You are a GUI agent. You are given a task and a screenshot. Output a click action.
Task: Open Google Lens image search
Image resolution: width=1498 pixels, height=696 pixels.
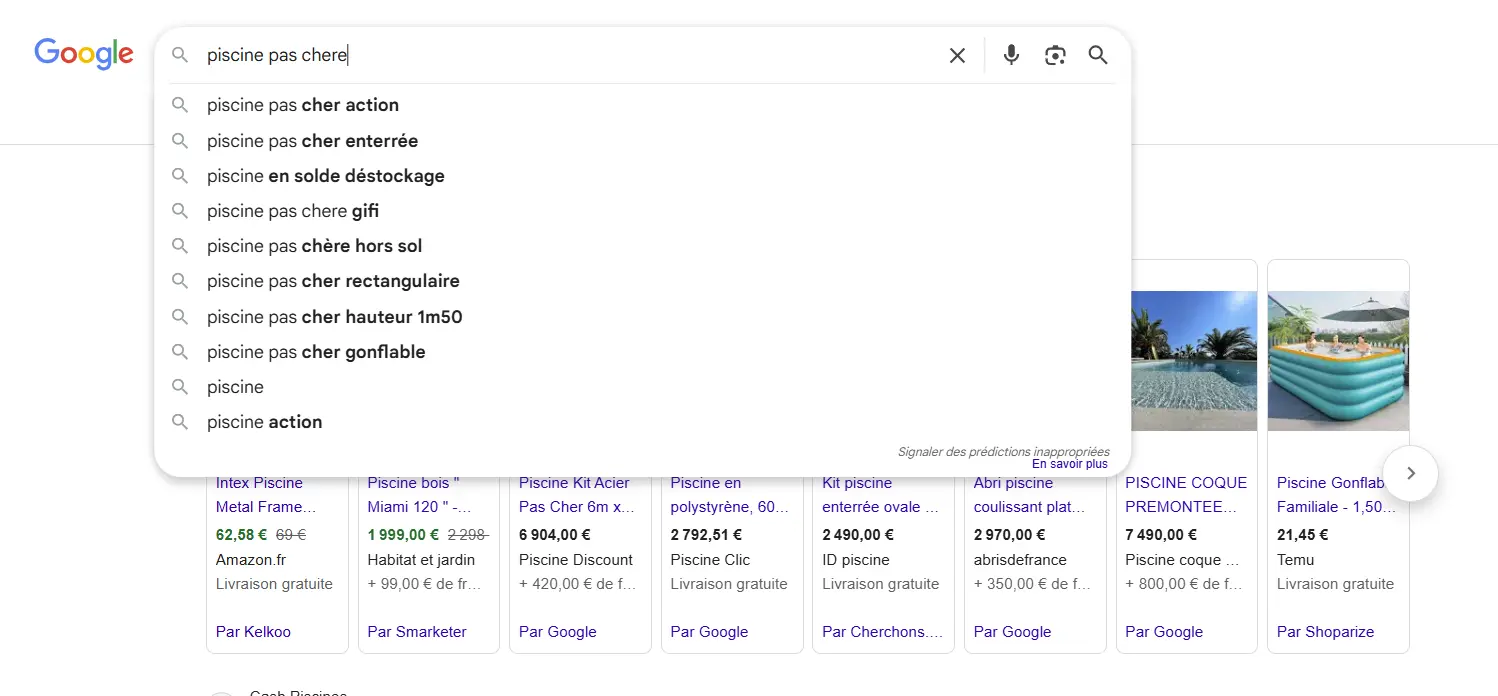pos(1055,56)
